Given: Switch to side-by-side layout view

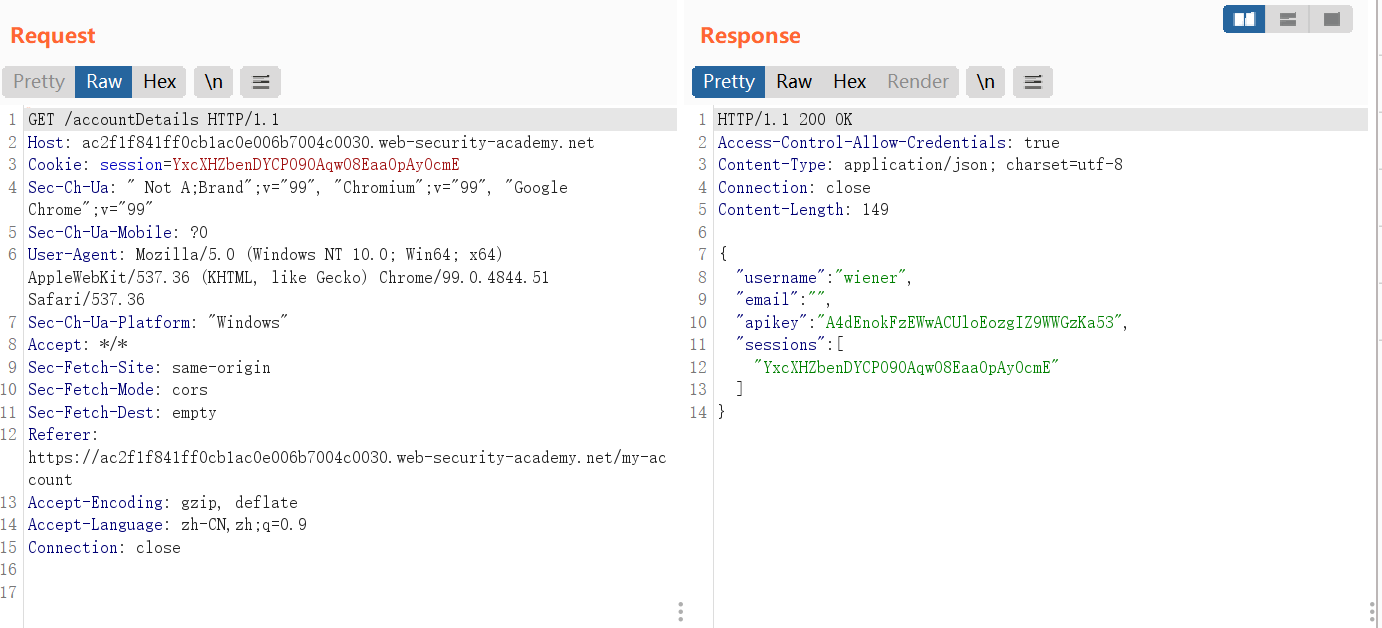Looking at the screenshot, I should [1244, 19].
